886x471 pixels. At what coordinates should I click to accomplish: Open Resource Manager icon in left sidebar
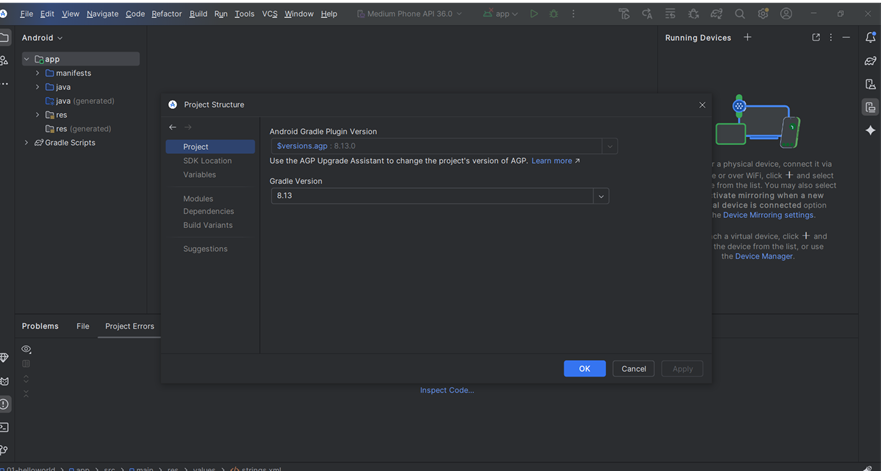pyautogui.click(x=4, y=60)
